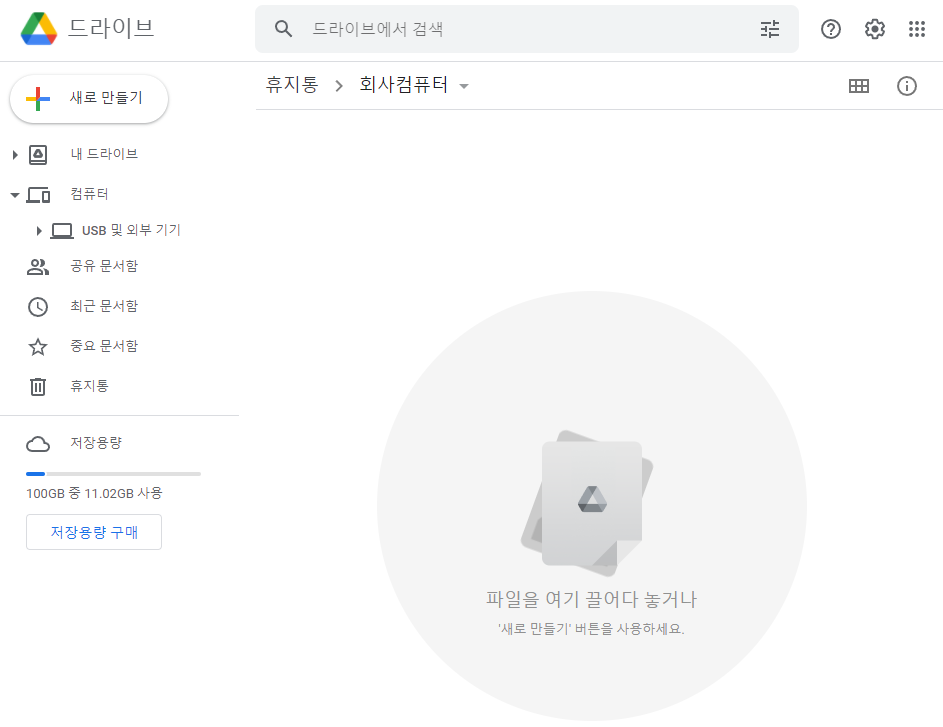Click the magnifier search icon

pyautogui.click(x=284, y=29)
